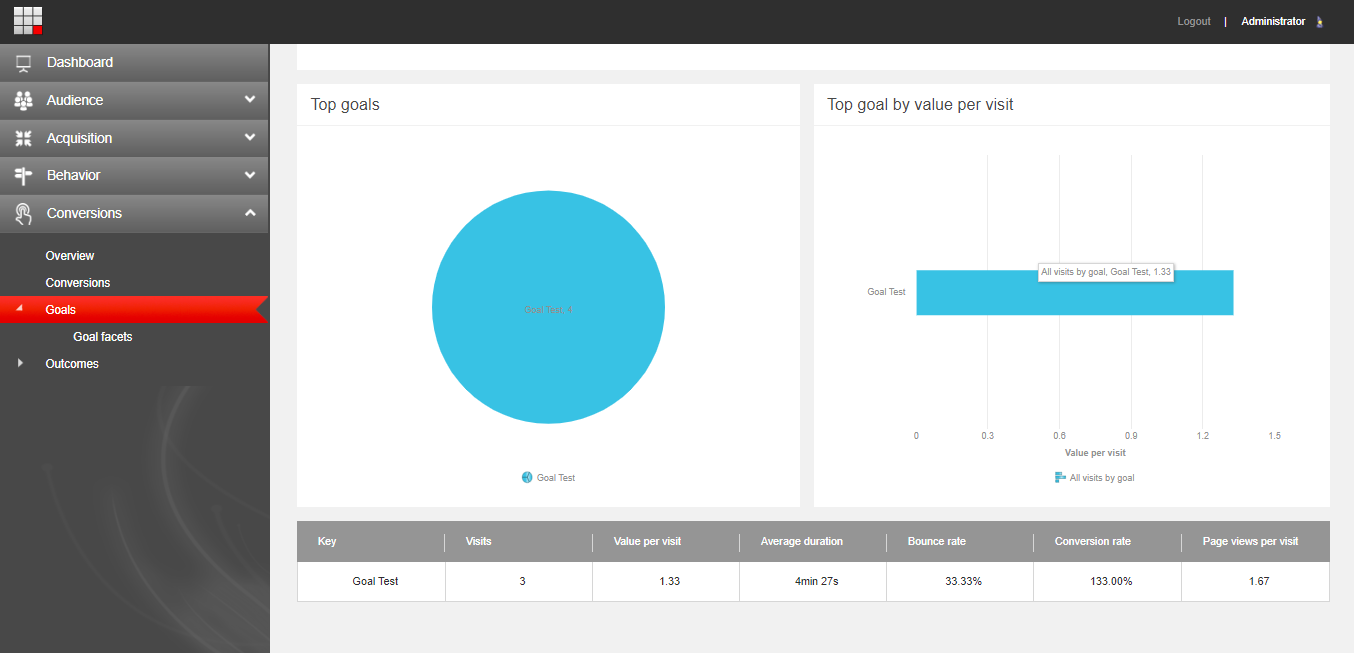Sort table by Conversion rate header
Viewport: 1354px width, 653px height.
point(1092,541)
